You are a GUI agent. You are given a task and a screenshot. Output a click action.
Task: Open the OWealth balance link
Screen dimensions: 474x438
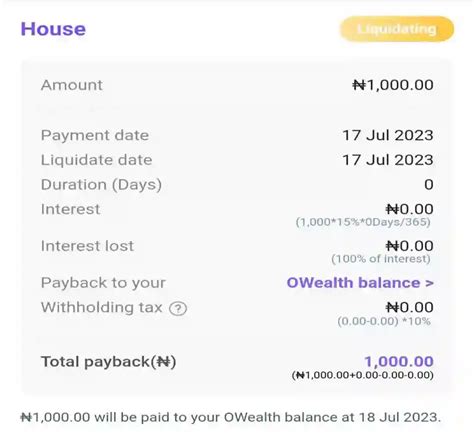(x=360, y=283)
